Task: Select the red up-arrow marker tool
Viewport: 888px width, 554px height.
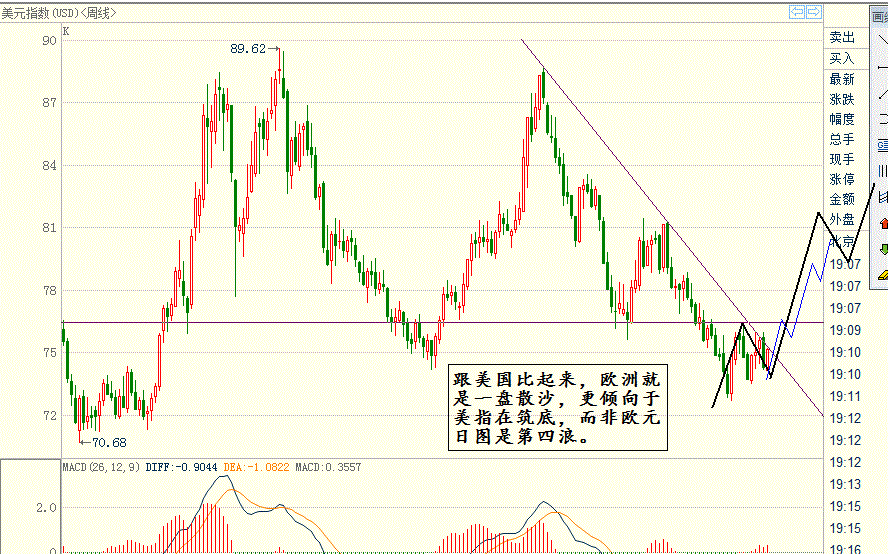Action: pyautogui.click(x=883, y=223)
